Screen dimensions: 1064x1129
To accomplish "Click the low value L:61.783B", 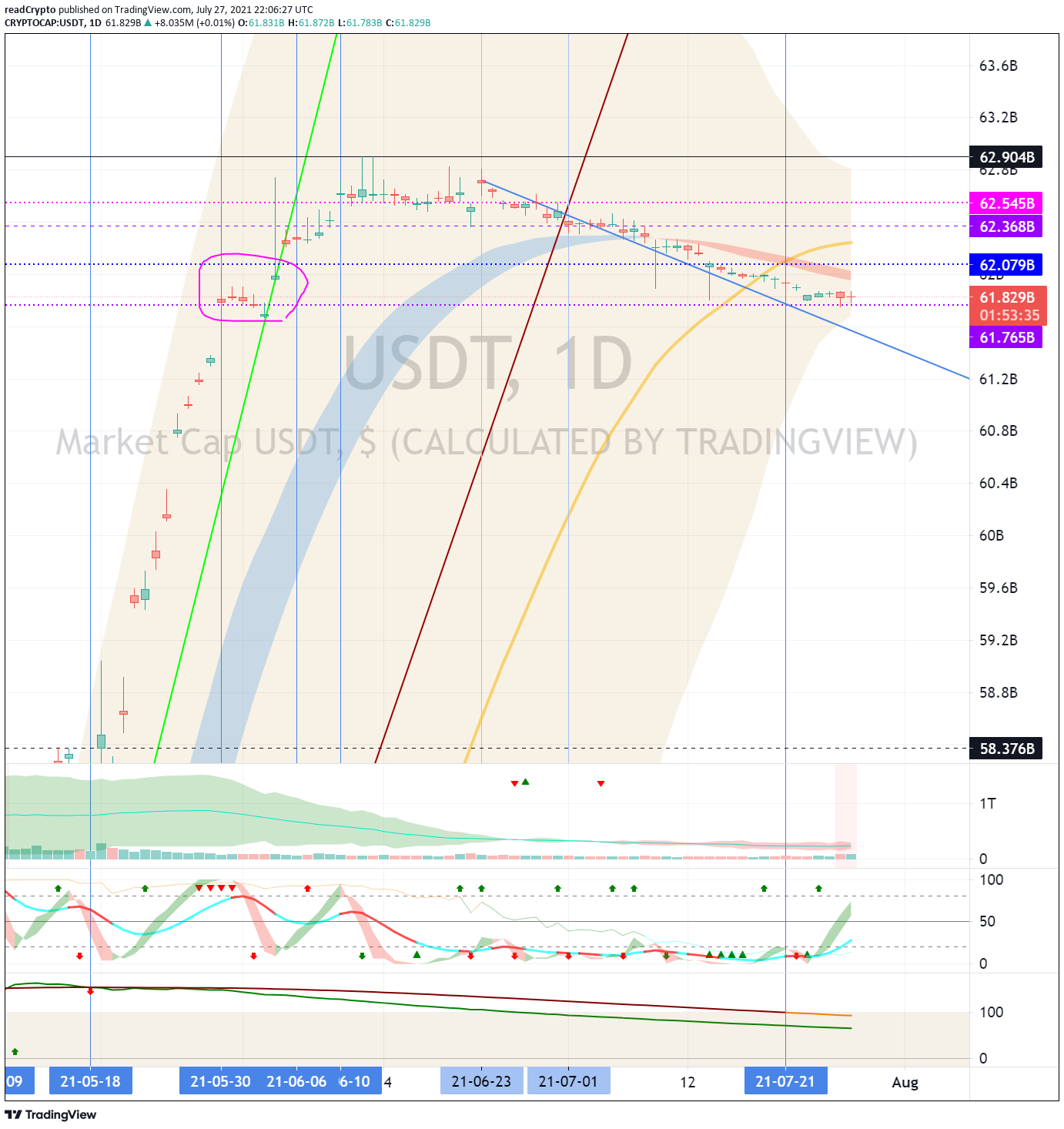I will (360, 22).
